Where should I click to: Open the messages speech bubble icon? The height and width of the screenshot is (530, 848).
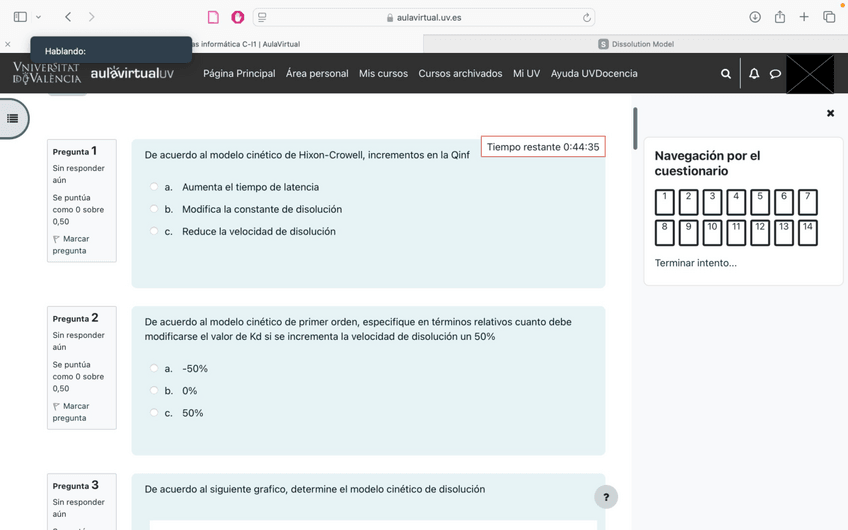click(775, 74)
